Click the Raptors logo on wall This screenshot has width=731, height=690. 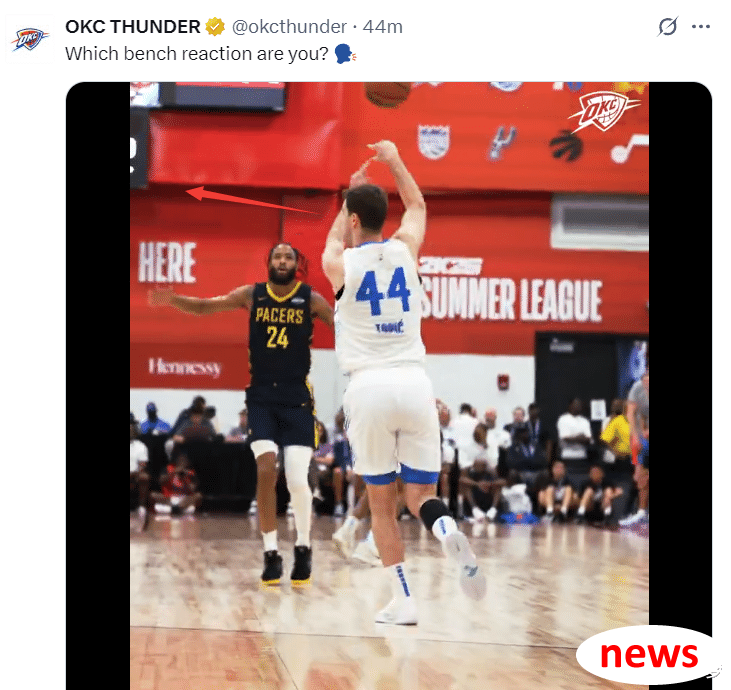point(565,145)
